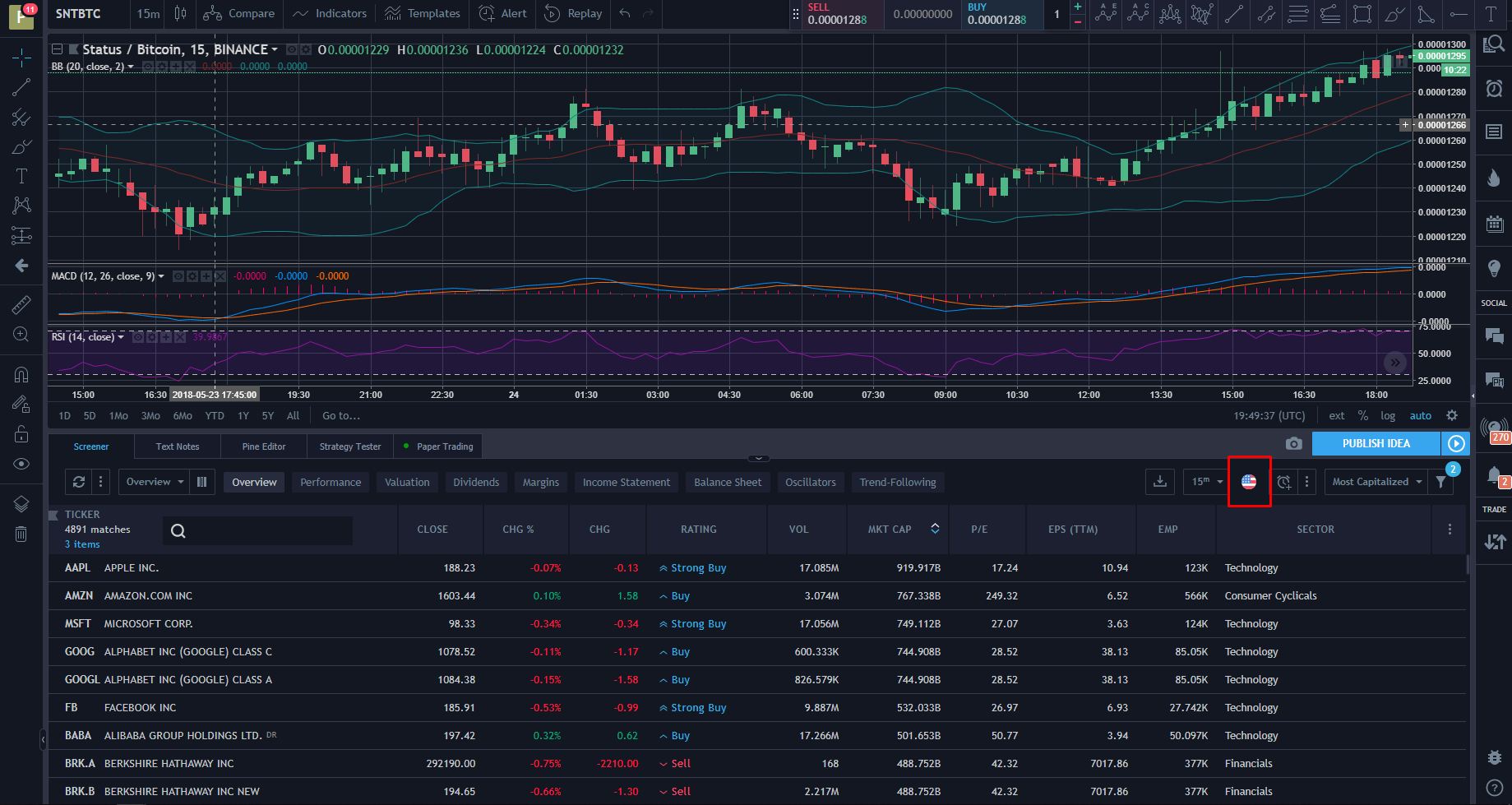Select the ruler measure tool
This screenshot has height=805, width=1512.
point(21,305)
